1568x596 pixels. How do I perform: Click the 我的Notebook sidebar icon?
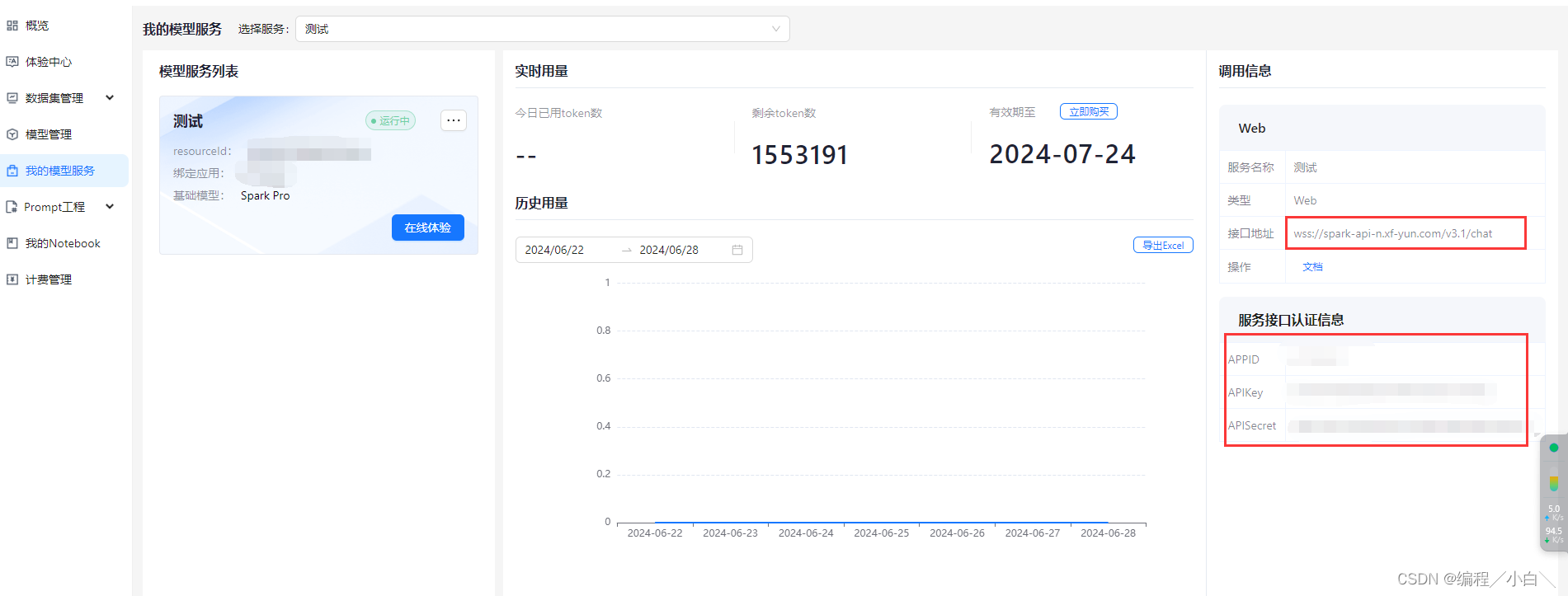point(12,243)
